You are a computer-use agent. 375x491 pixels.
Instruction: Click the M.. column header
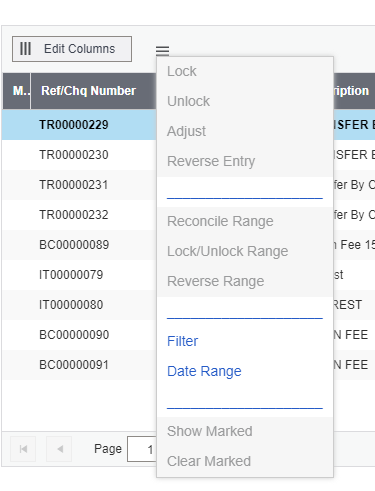(17, 91)
